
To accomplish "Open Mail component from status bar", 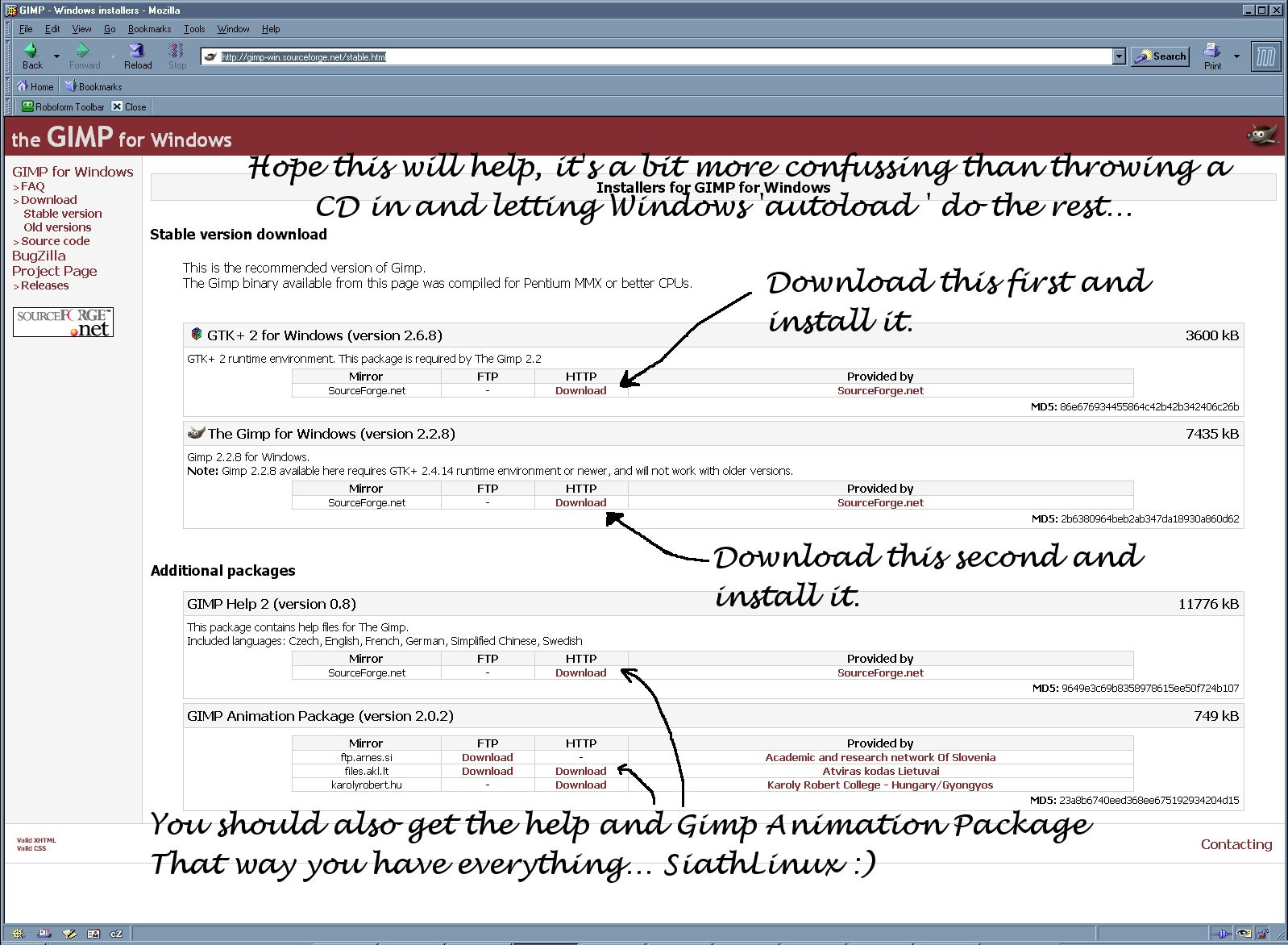I will tap(44, 934).
